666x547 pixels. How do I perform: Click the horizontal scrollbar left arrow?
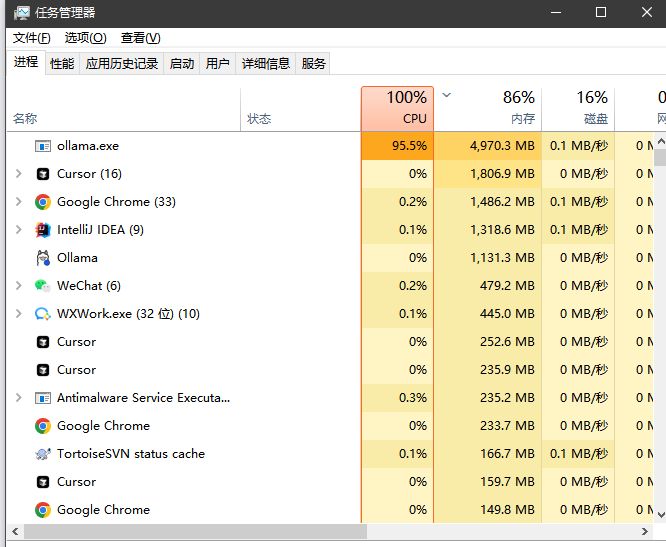click(x=15, y=531)
